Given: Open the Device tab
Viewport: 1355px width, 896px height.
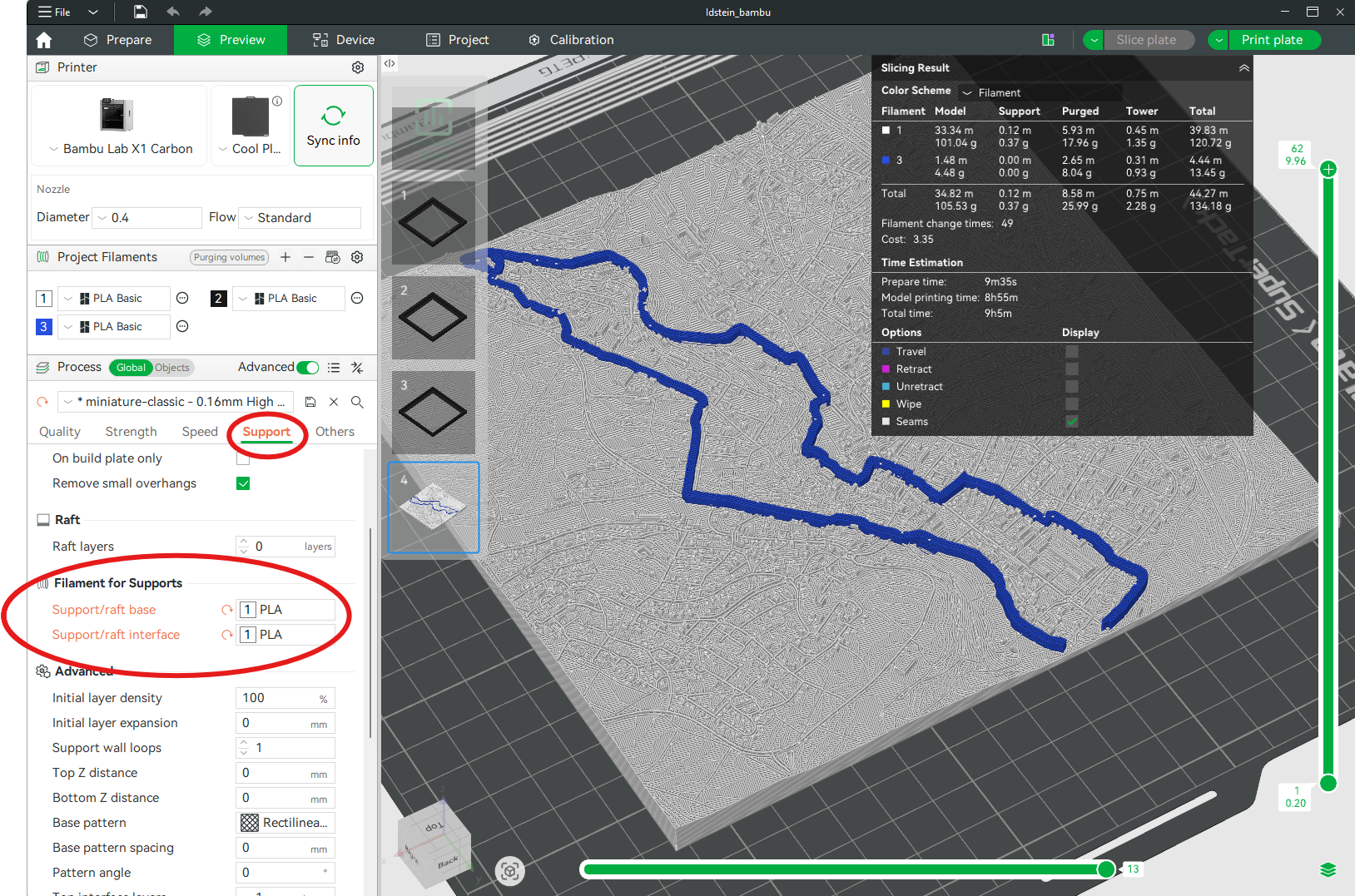Looking at the screenshot, I should [344, 40].
